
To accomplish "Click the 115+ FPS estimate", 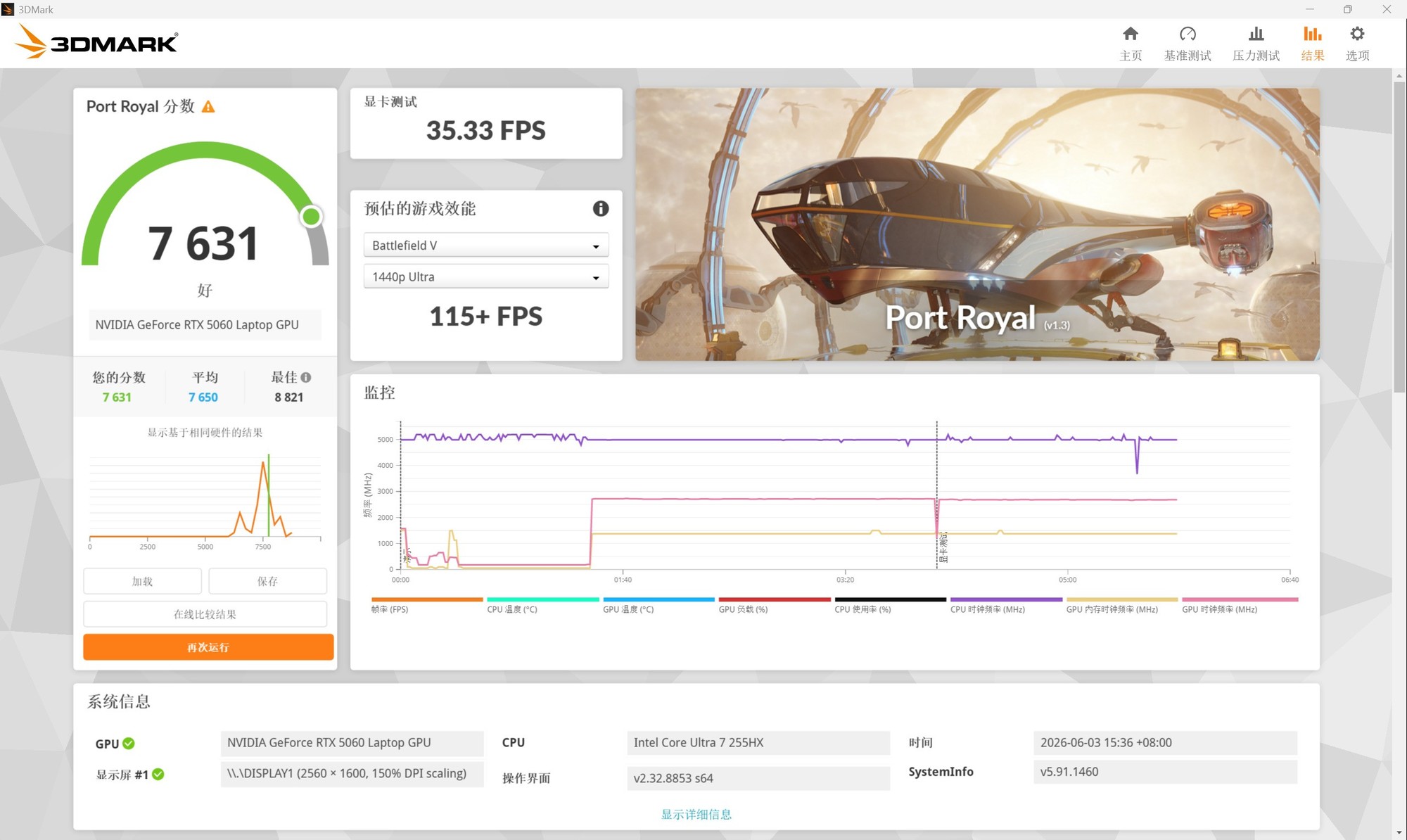I will [x=485, y=317].
